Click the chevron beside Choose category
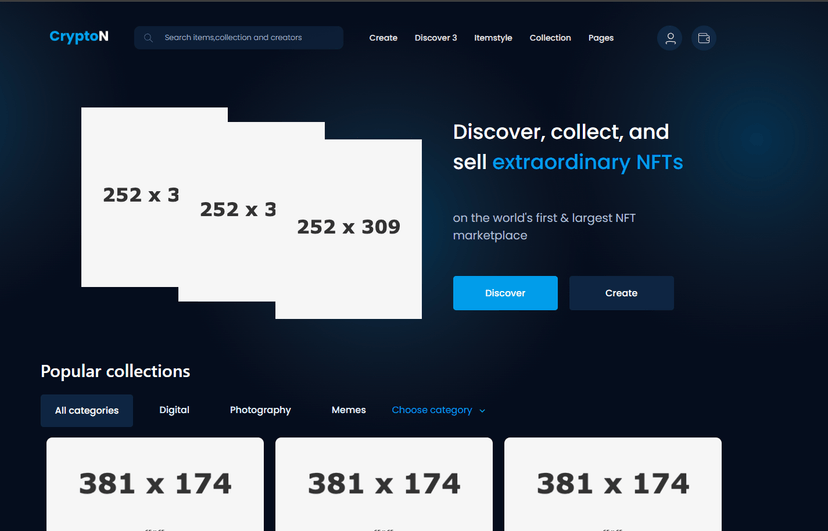The image size is (828, 531). click(x=482, y=411)
